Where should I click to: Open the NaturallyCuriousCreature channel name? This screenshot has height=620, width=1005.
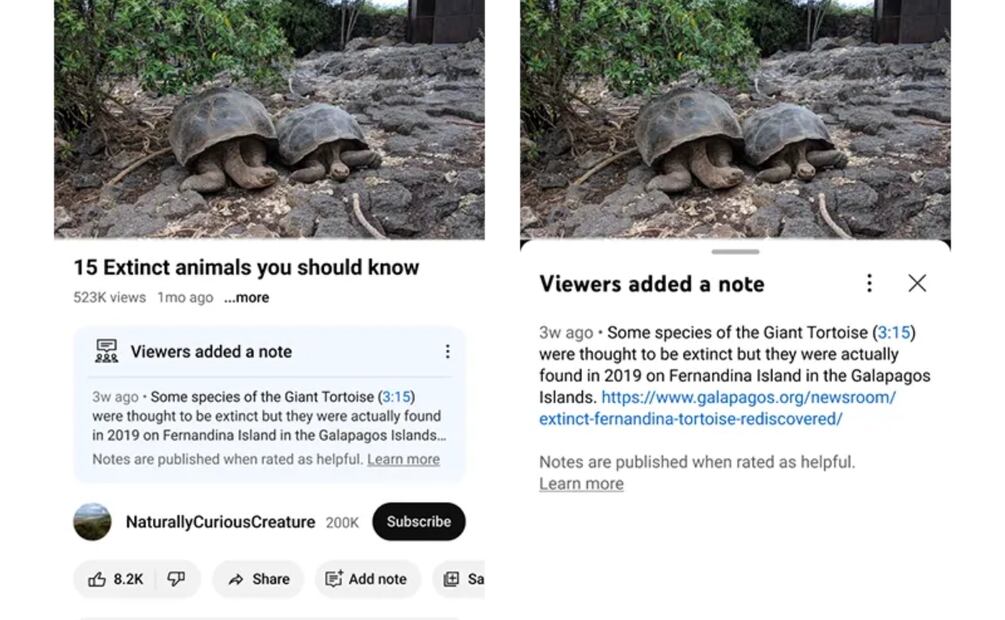tap(220, 522)
